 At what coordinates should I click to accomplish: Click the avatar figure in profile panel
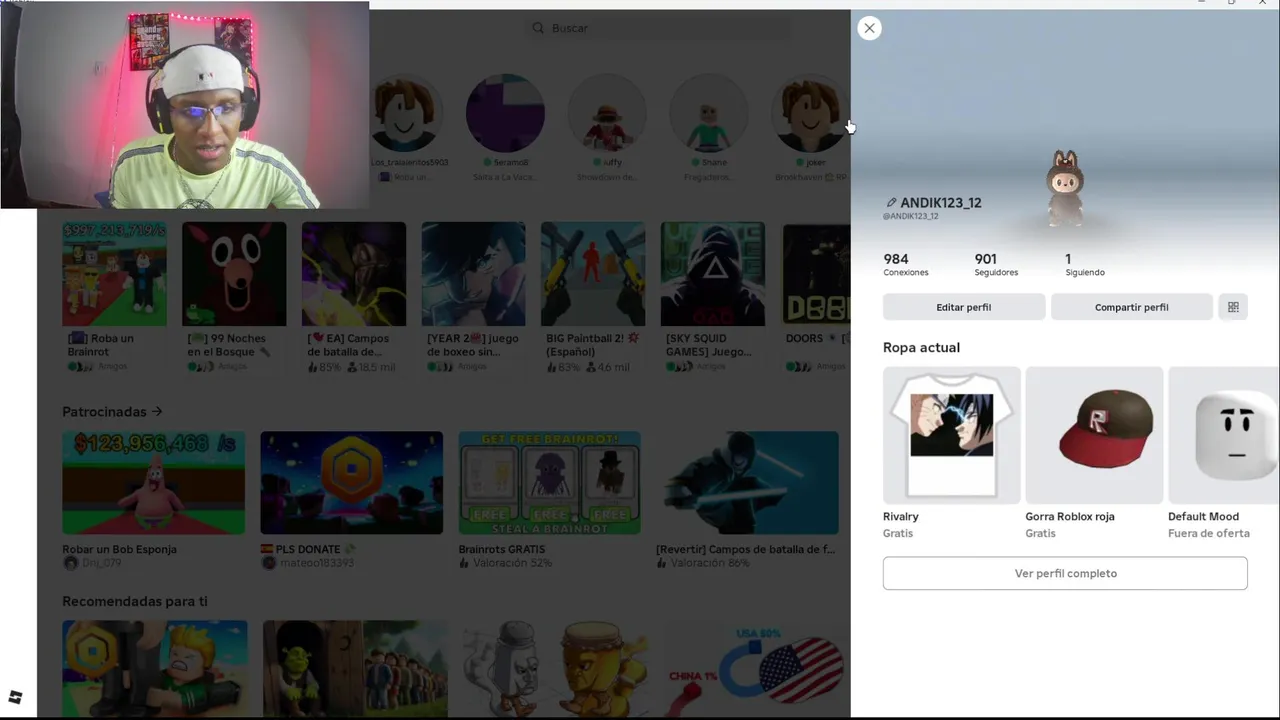[1066, 188]
